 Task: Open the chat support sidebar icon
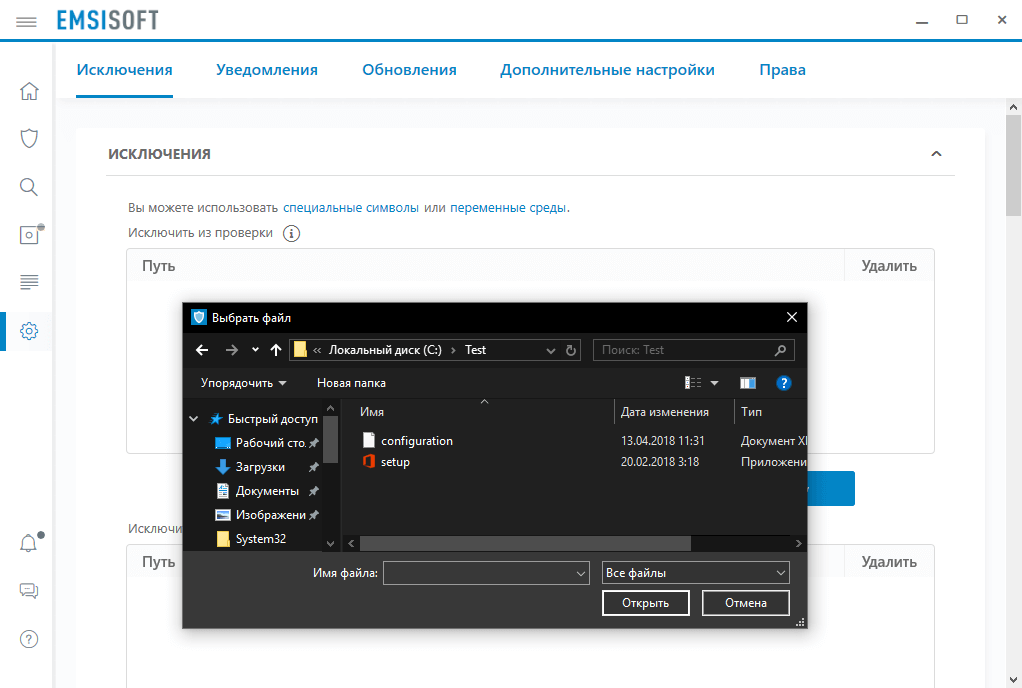pos(29,591)
